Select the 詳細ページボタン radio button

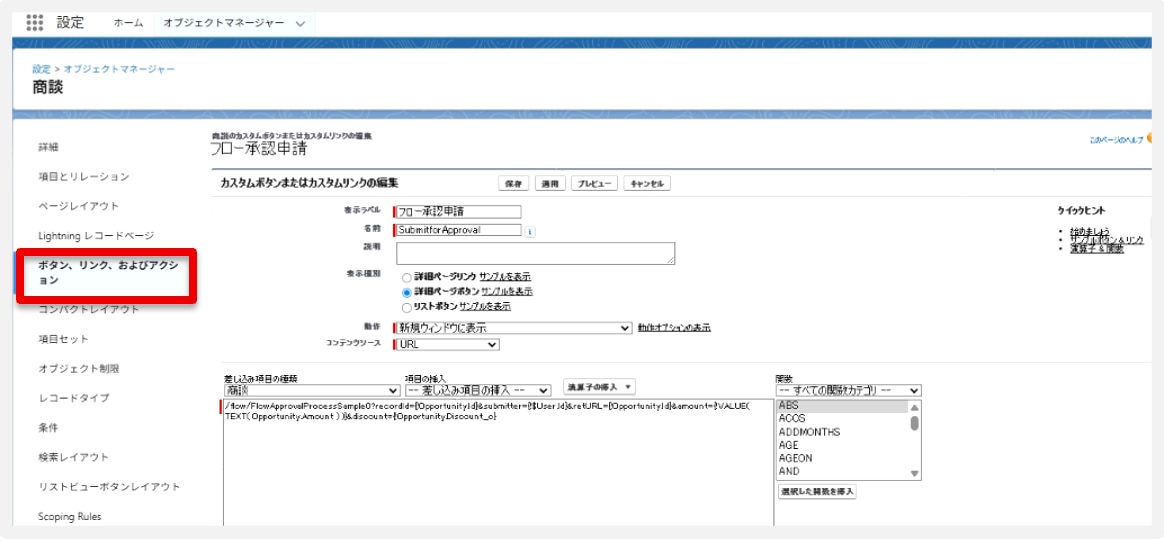click(x=406, y=291)
